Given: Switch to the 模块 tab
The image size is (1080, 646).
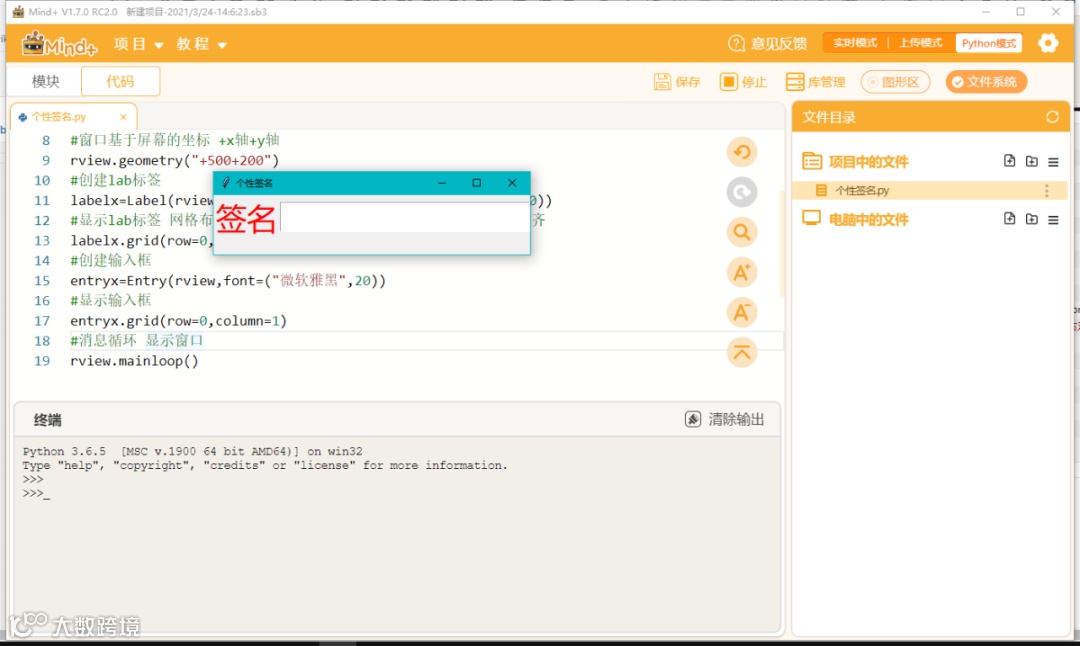Looking at the screenshot, I should coord(45,81).
